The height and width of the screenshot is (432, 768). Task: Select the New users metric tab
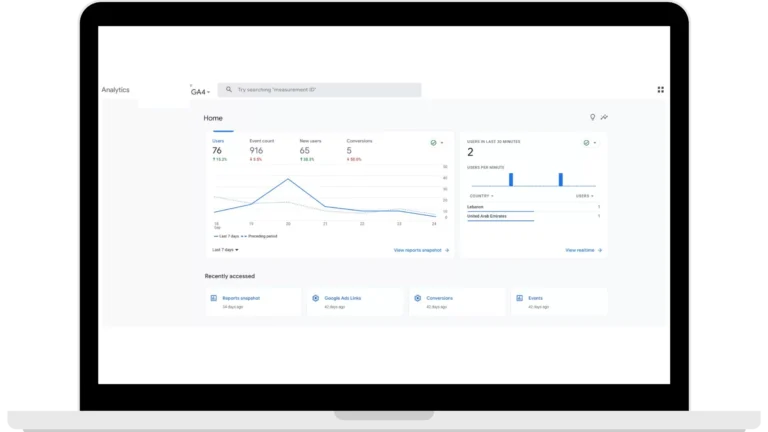click(x=310, y=150)
